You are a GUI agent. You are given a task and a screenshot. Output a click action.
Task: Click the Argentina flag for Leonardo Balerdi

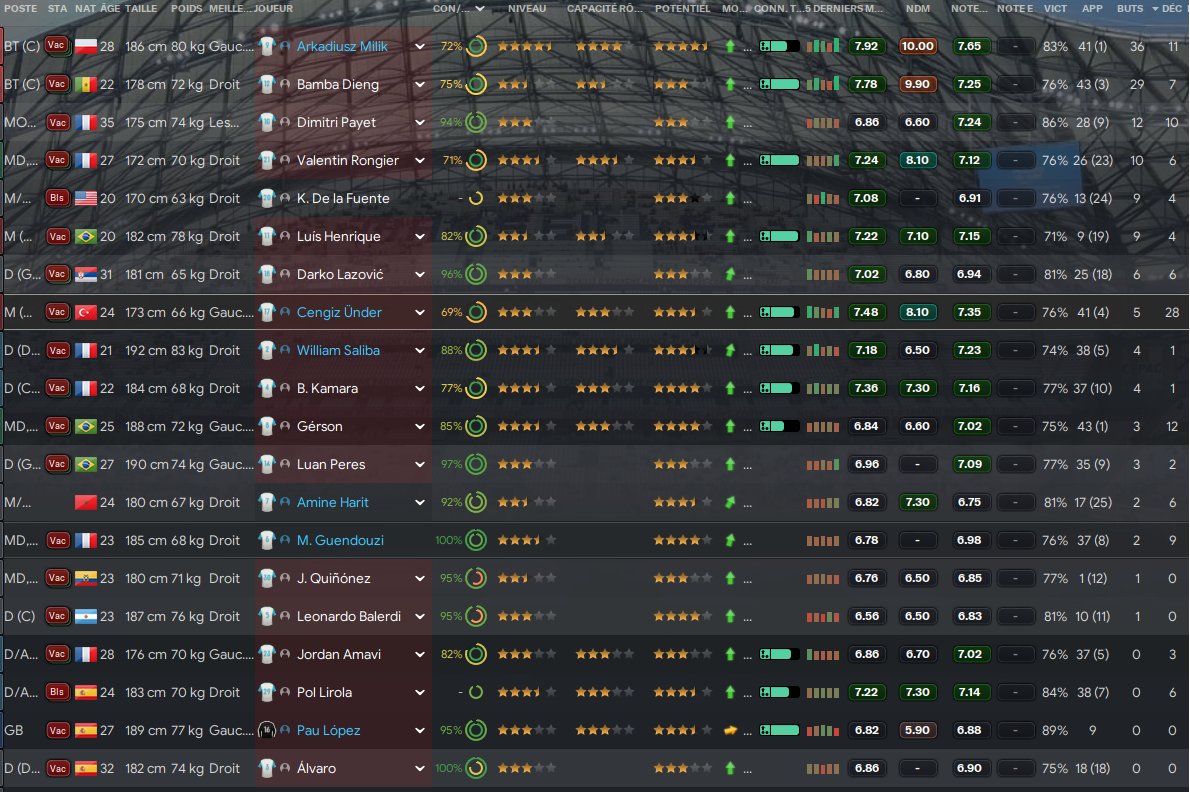[86, 616]
